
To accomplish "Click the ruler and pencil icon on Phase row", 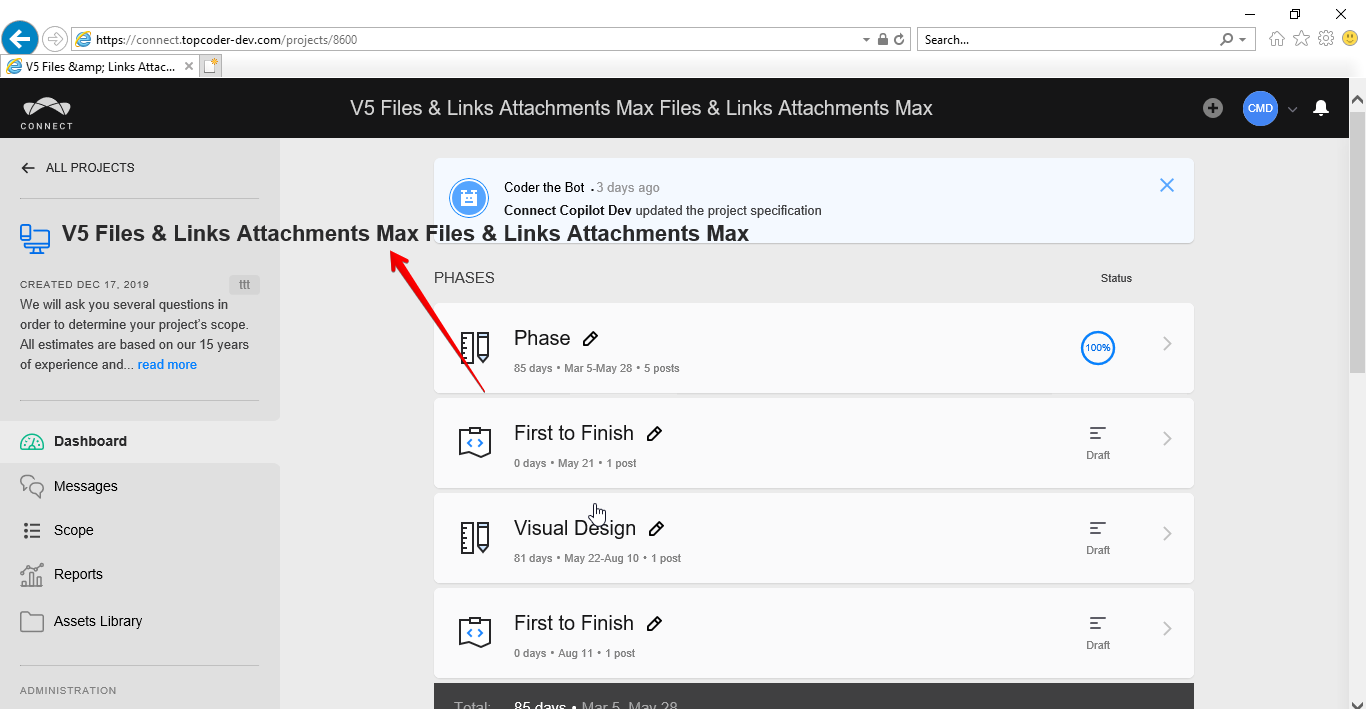I will [475, 347].
